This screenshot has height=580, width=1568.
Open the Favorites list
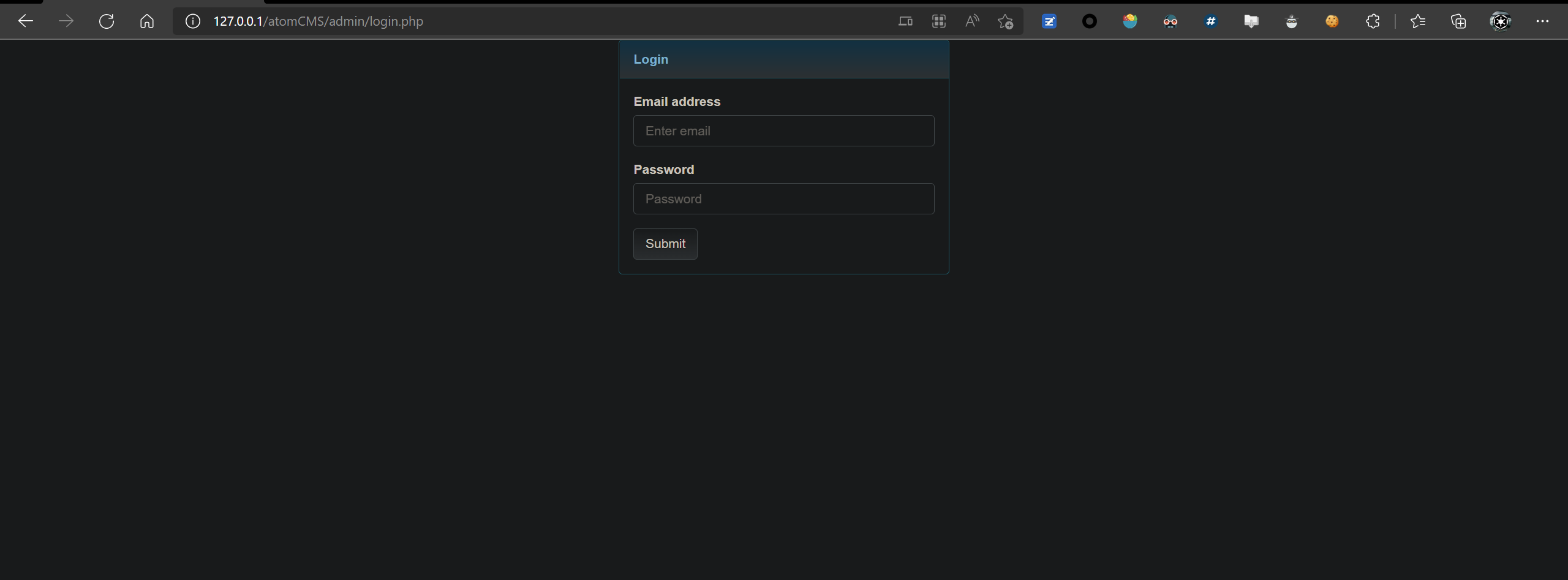(x=1418, y=21)
